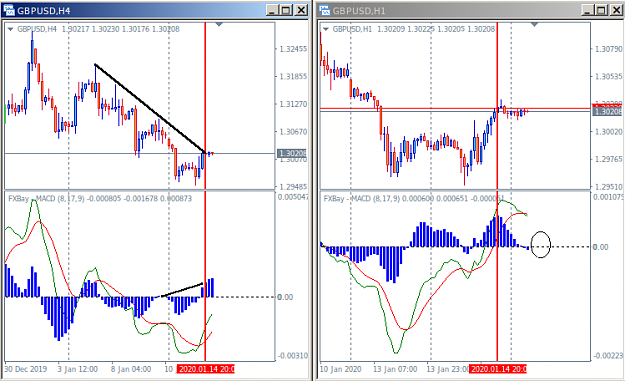The image size is (625, 381).
Task: Click the FXBay MACD label in H4 window
Action: (x=100, y=198)
